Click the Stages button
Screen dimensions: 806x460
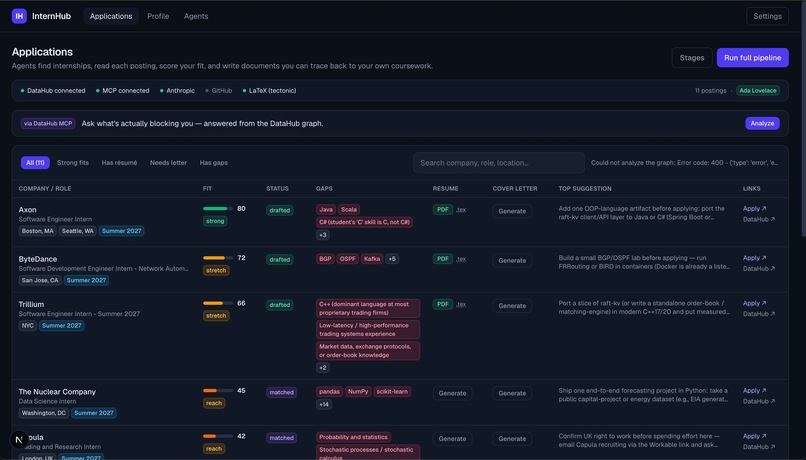tap(692, 58)
